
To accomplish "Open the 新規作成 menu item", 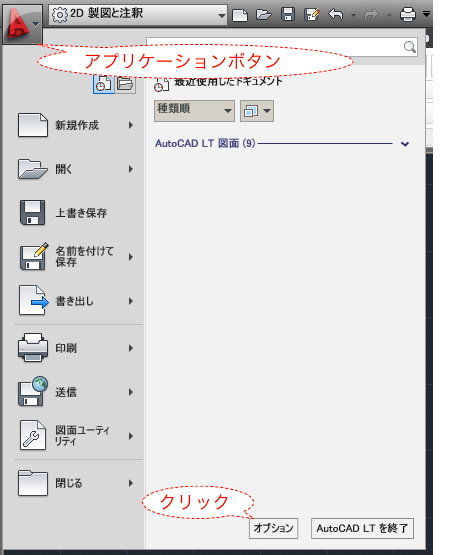I will [x=77, y=125].
